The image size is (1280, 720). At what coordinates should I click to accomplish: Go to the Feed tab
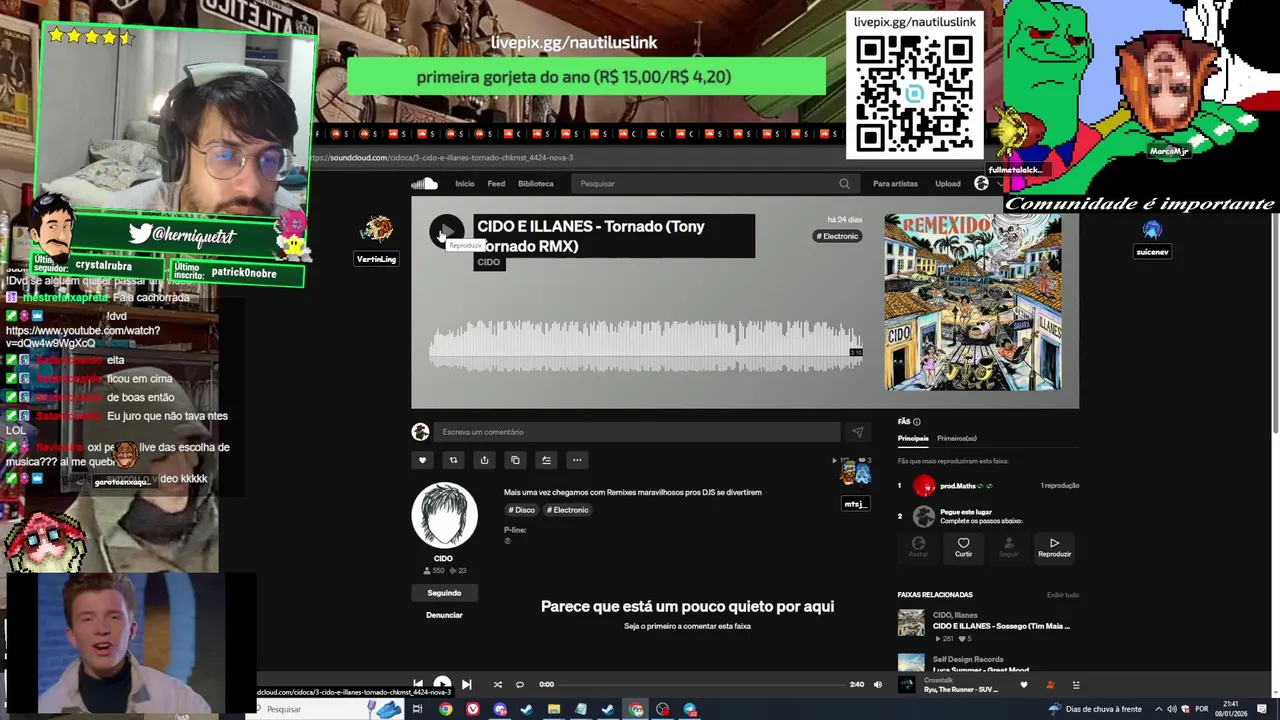pyautogui.click(x=496, y=184)
